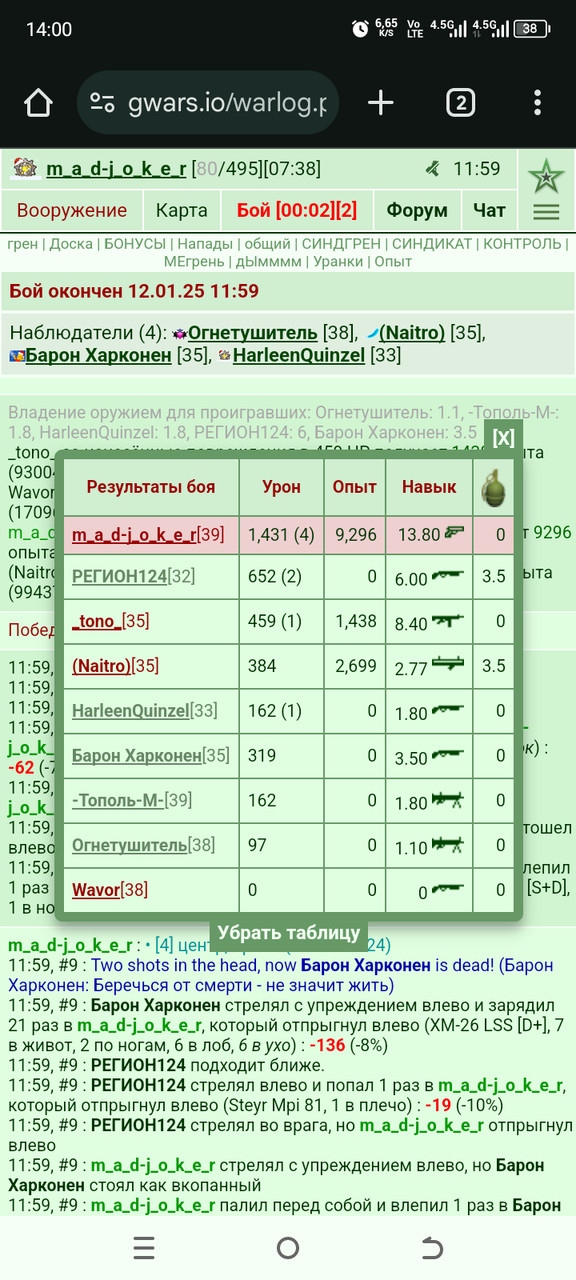Click the pistol icon in m_a_d-j_o_k_e_r row
The height and width of the screenshot is (1280, 576).
pyautogui.click(x=455, y=534)
